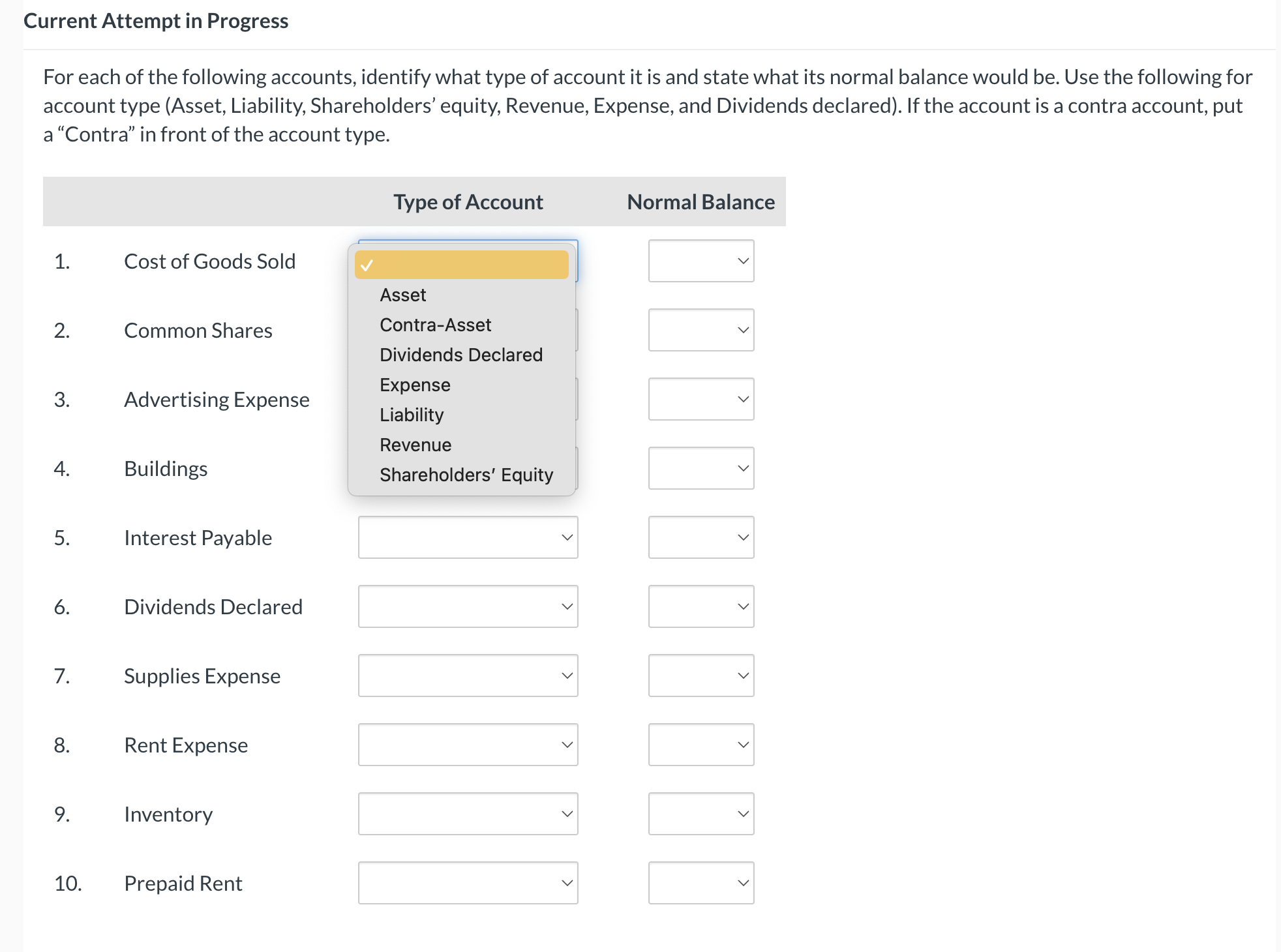The image size is (1281, 952).
Task: Open Normal Balance dropdown for Dividends Declared
Action: pyautogui.click(x=701, y=606)
